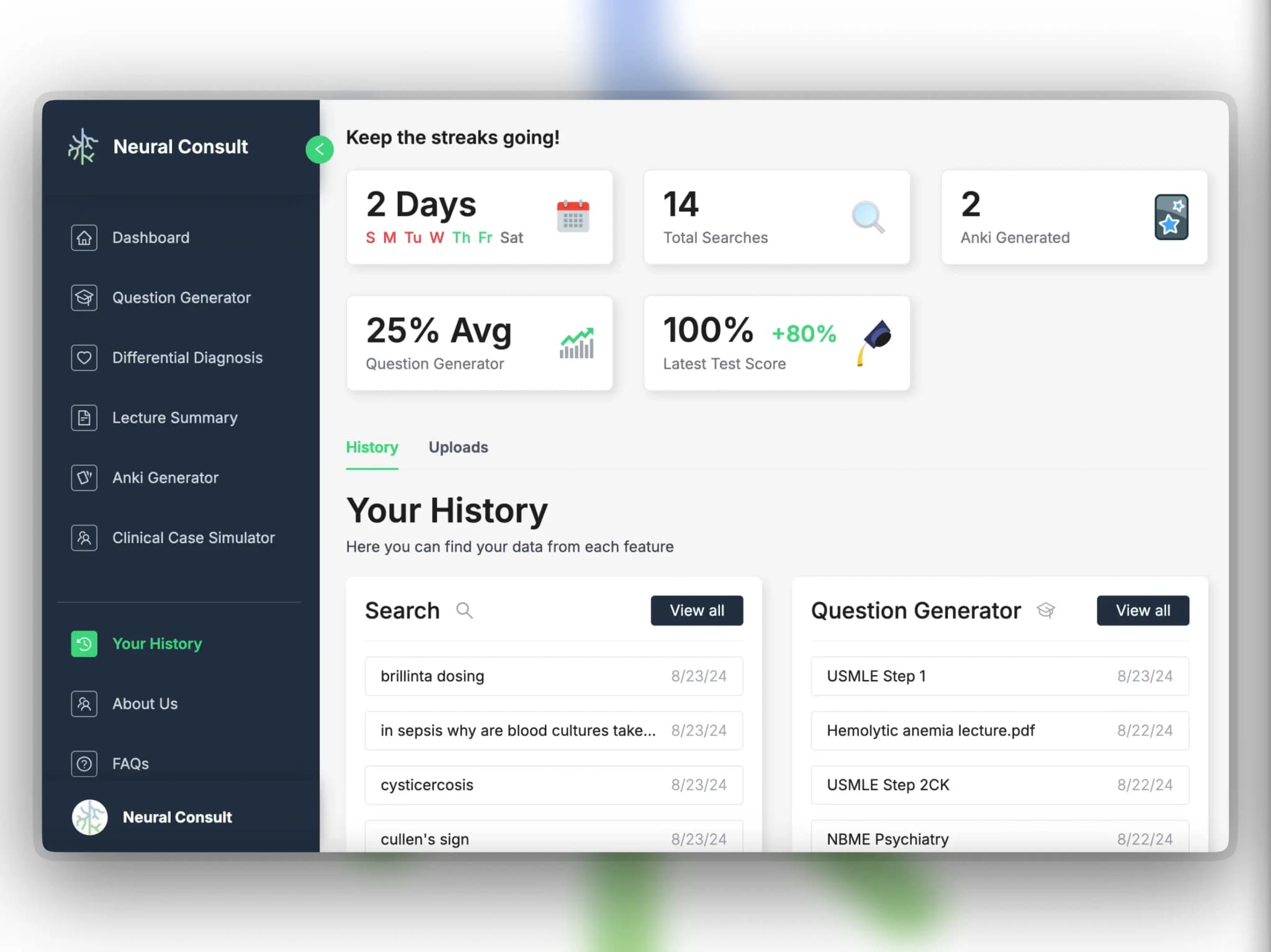Select the Clinical Case Simulator icon
Viewport: 1271px width, 952px height.
pos(84,537)
